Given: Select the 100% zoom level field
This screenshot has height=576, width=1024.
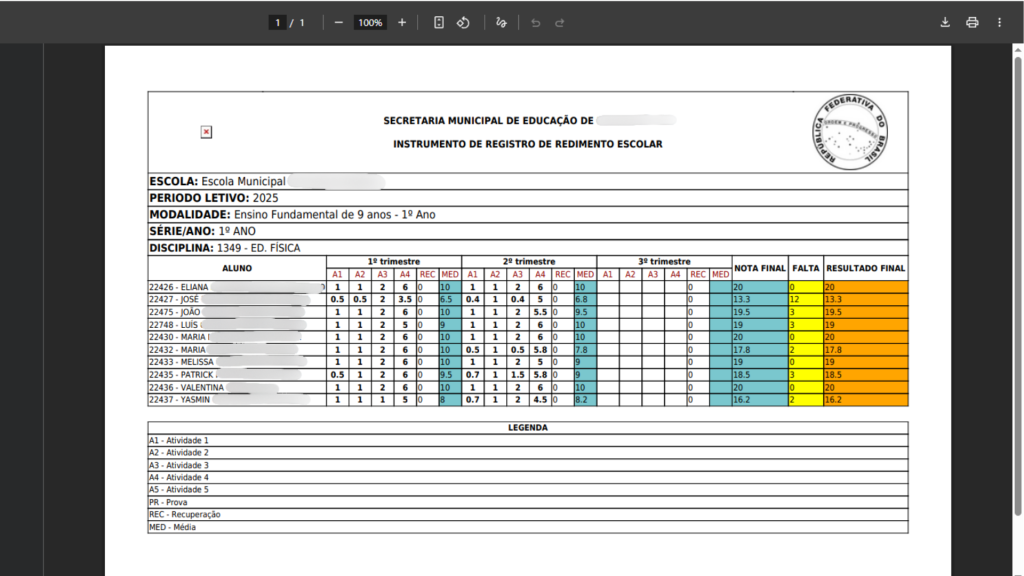Looking at the screenshot, I should (x=370, y=22).
